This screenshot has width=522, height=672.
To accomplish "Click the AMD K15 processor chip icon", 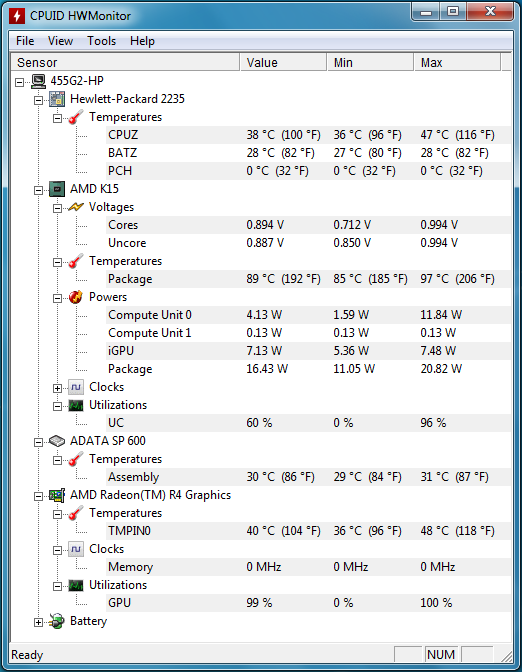I will tap(57, 189).
